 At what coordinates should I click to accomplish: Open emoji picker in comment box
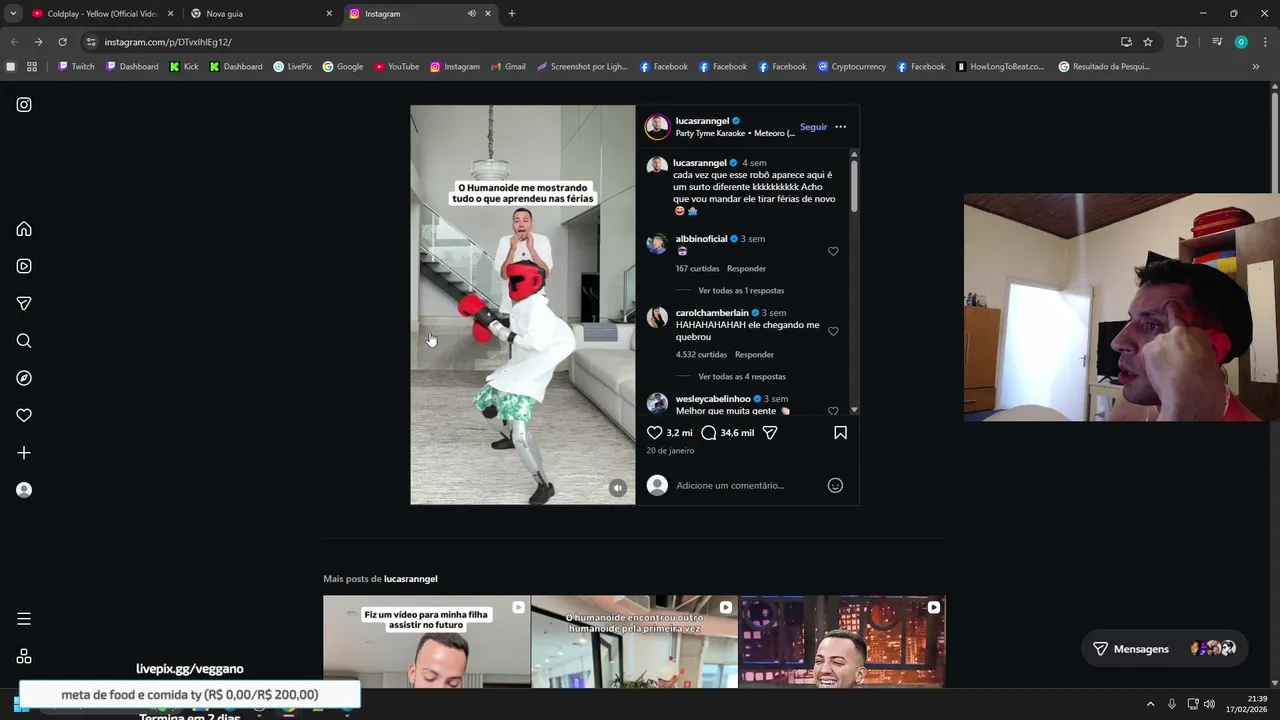[835, 485]
